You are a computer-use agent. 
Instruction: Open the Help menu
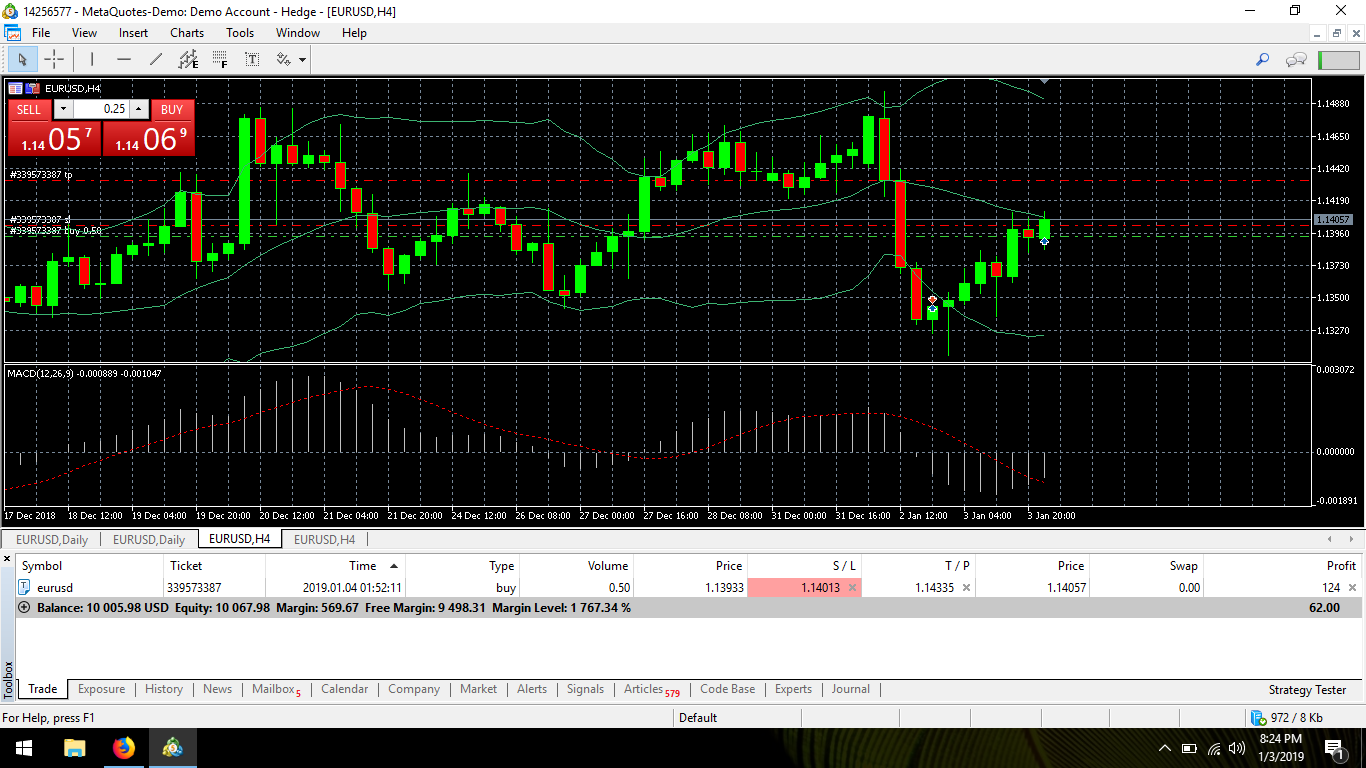[x=354, y=33]
